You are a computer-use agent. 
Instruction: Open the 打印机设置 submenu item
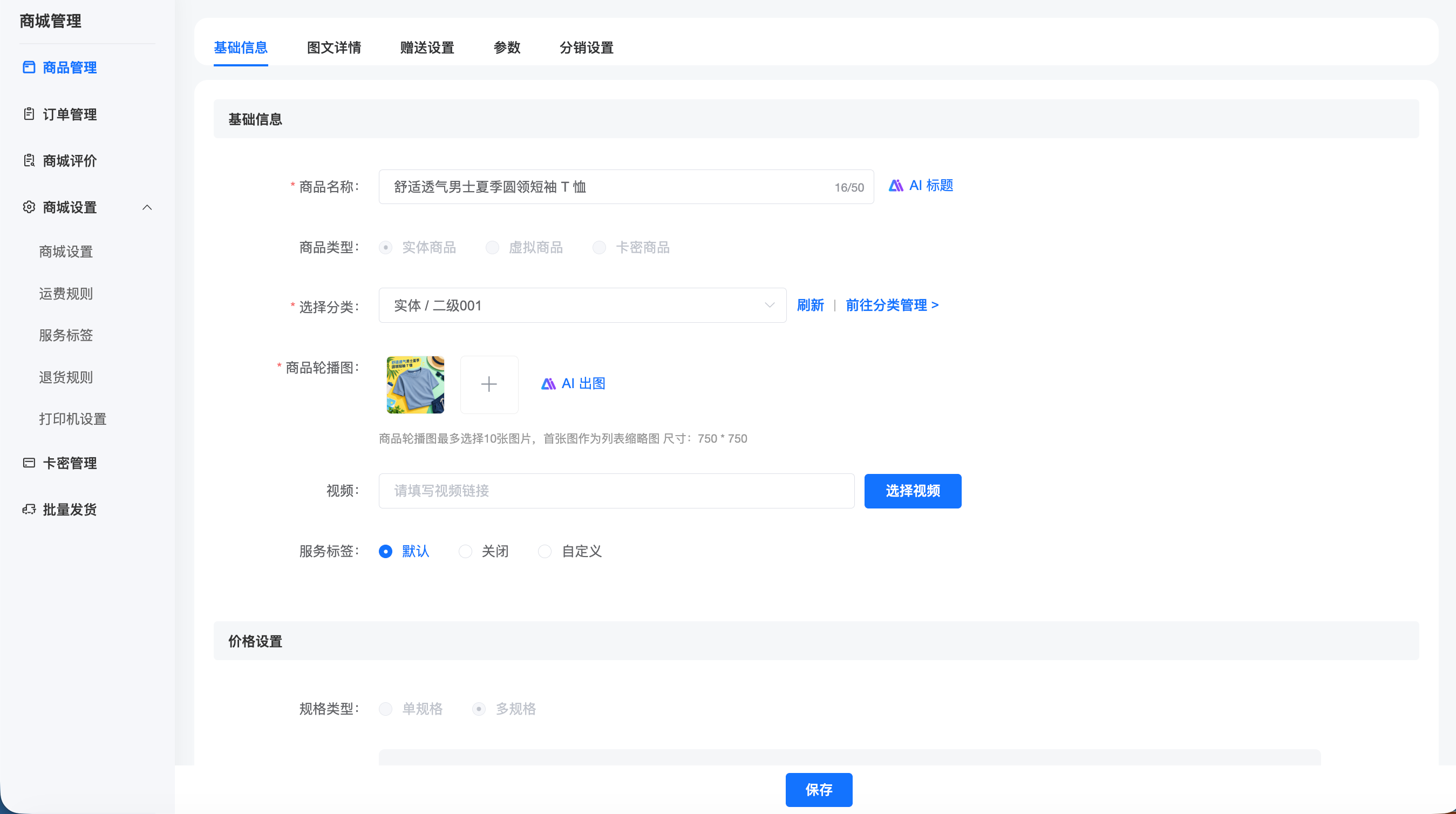click(73, 419)
